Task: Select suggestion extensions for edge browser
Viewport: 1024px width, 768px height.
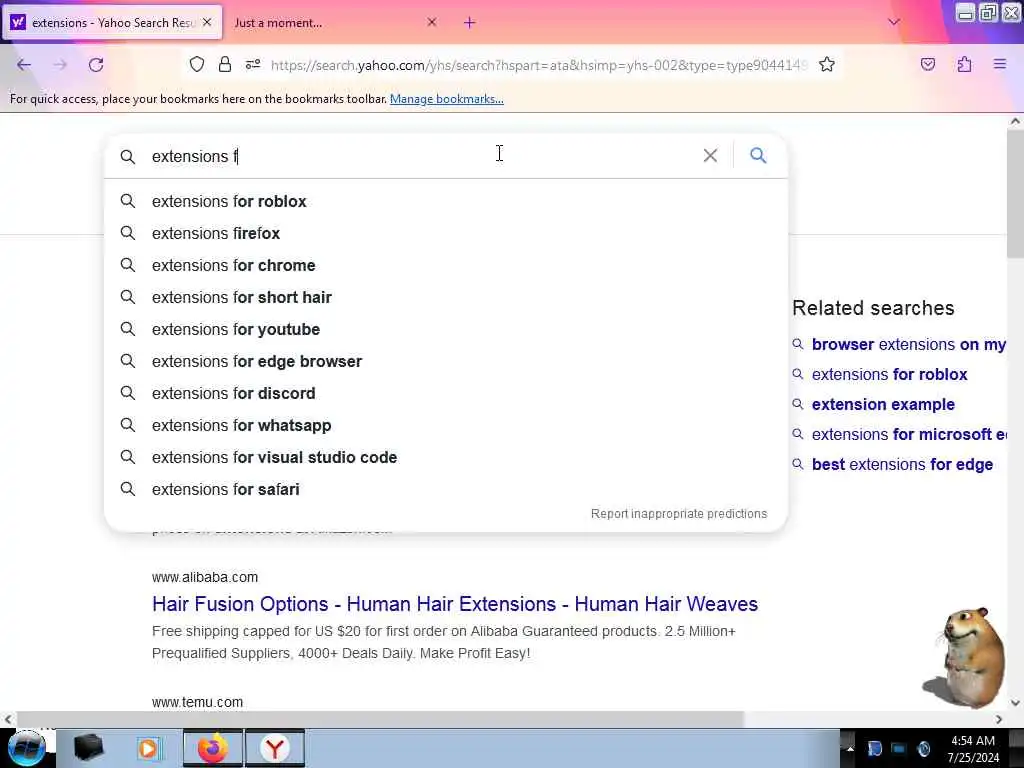Action: pyautogui.click(x=446, y=361)
